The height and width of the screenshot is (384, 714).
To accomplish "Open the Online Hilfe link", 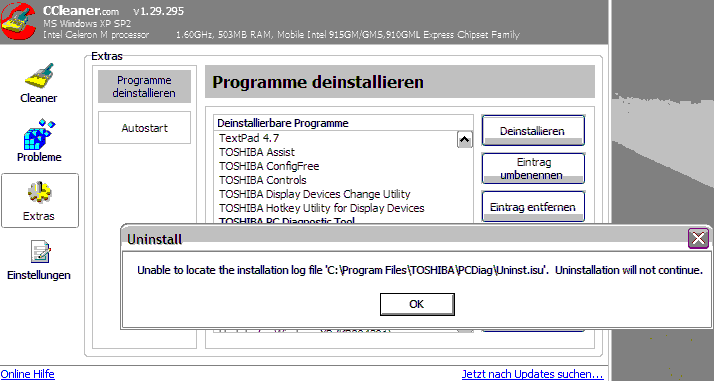I will pyautogui.click(x=27, y=374).
